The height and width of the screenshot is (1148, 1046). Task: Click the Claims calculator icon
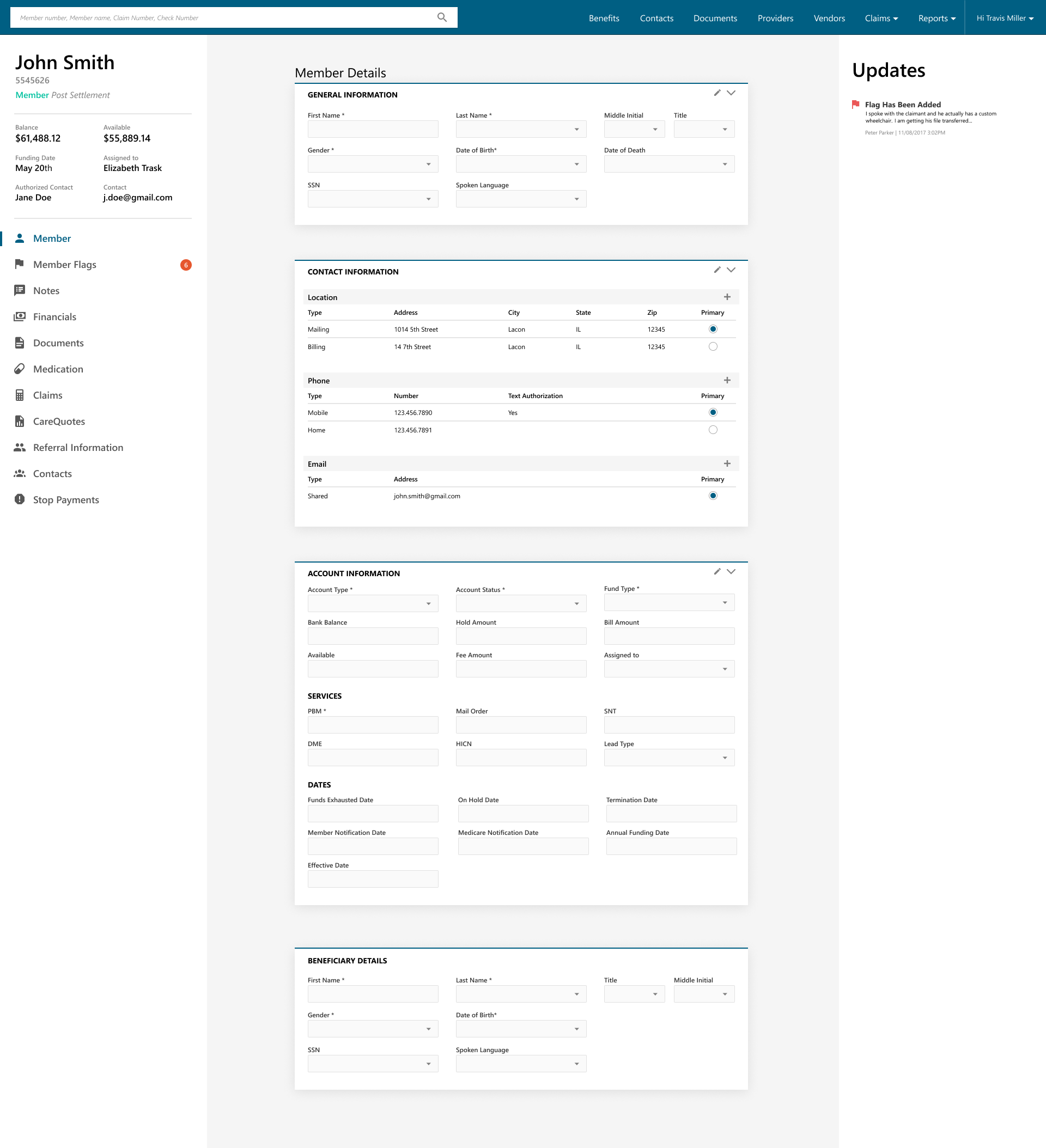[x=20, y=395]
